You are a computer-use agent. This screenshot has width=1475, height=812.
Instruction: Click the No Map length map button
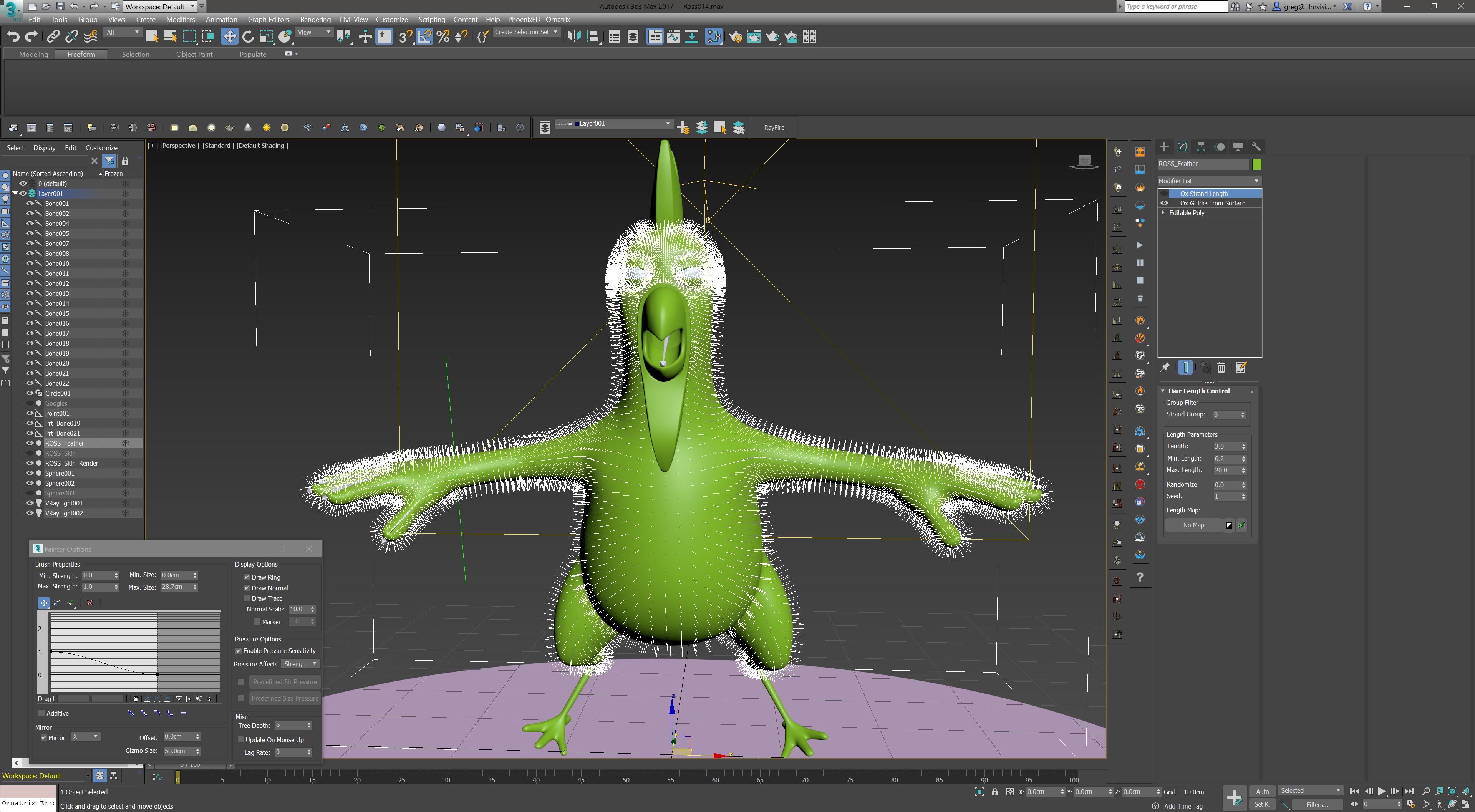(x=1193, y=525)
